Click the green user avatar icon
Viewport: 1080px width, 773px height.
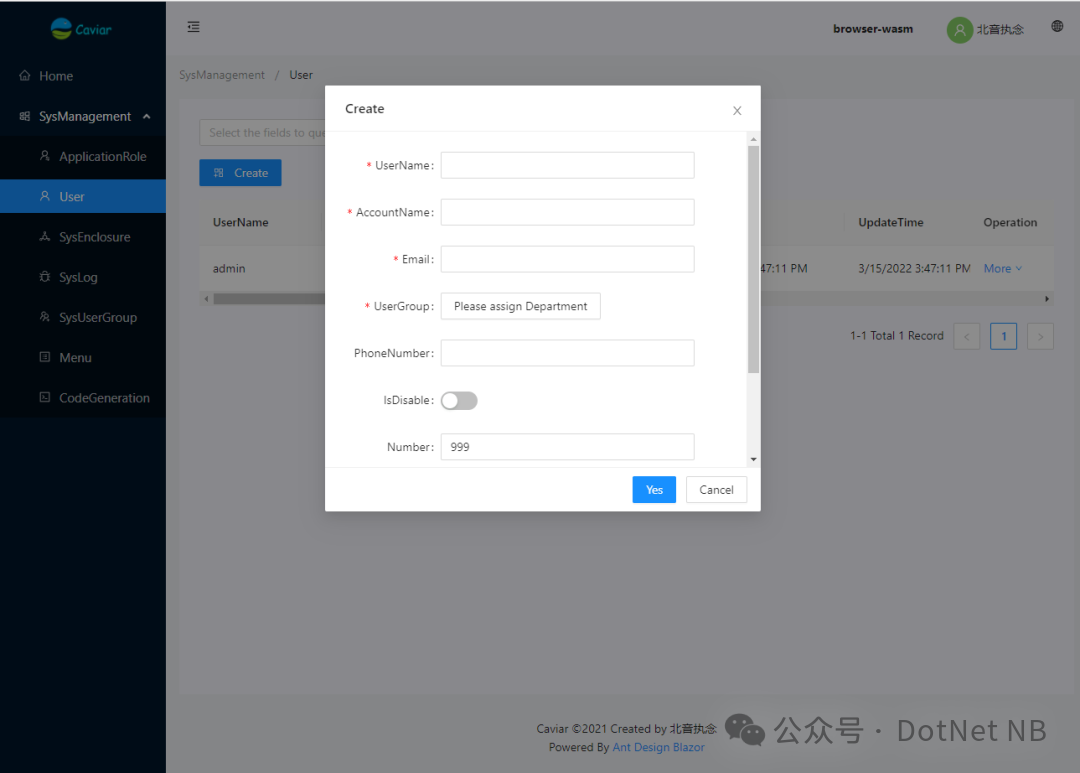pyautogui.click(x=959, y=30)
